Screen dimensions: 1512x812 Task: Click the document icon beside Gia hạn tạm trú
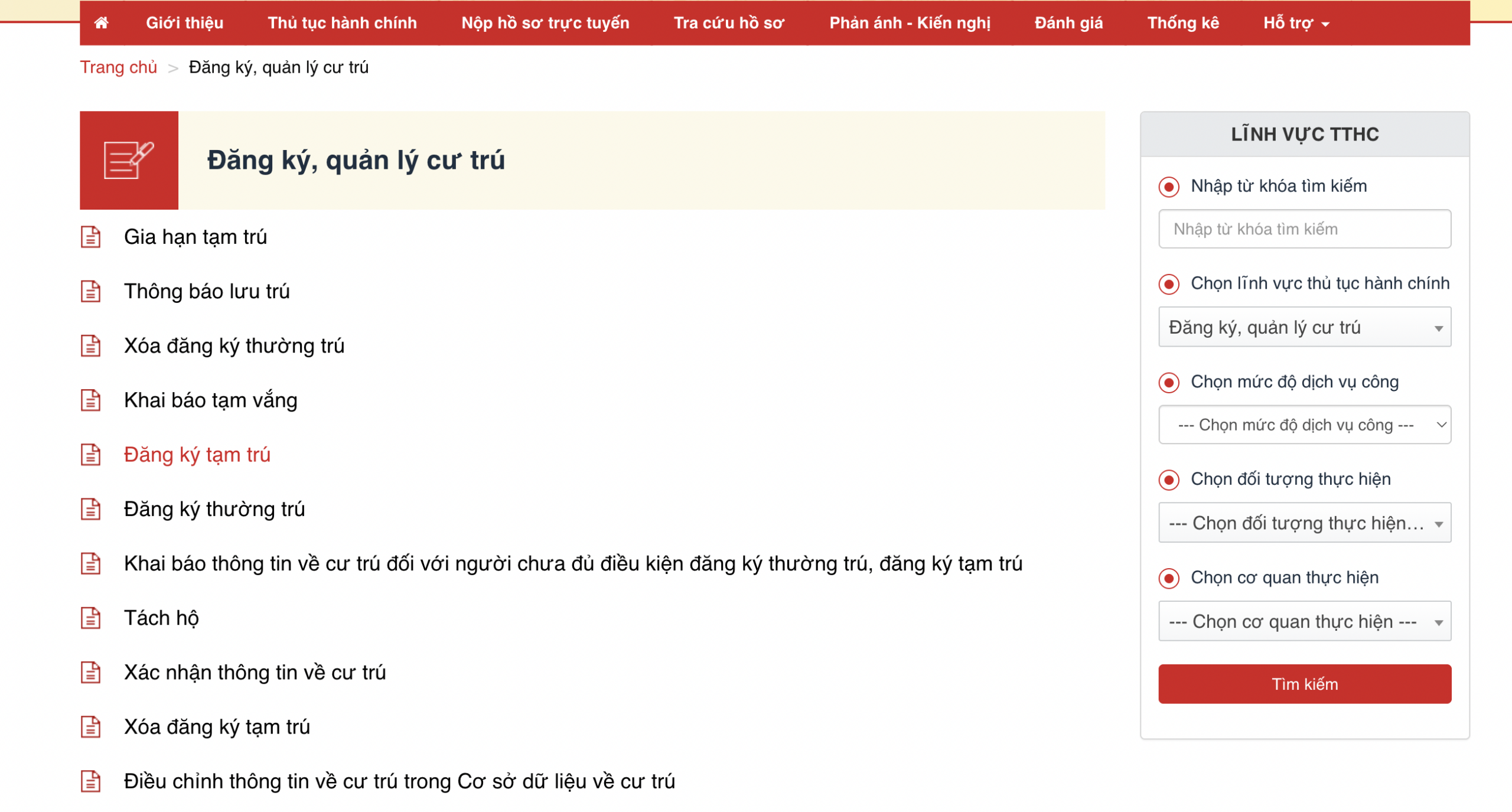coord(90,237)
